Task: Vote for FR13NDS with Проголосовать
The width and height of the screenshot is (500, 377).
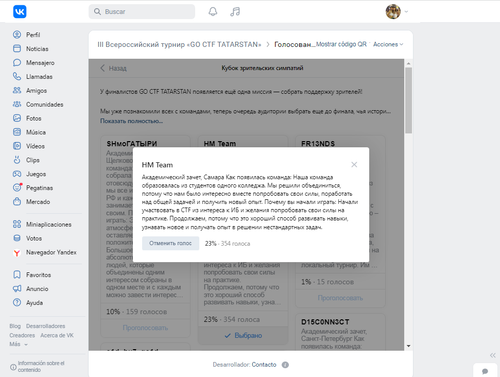Action: (x=340, y=298)
